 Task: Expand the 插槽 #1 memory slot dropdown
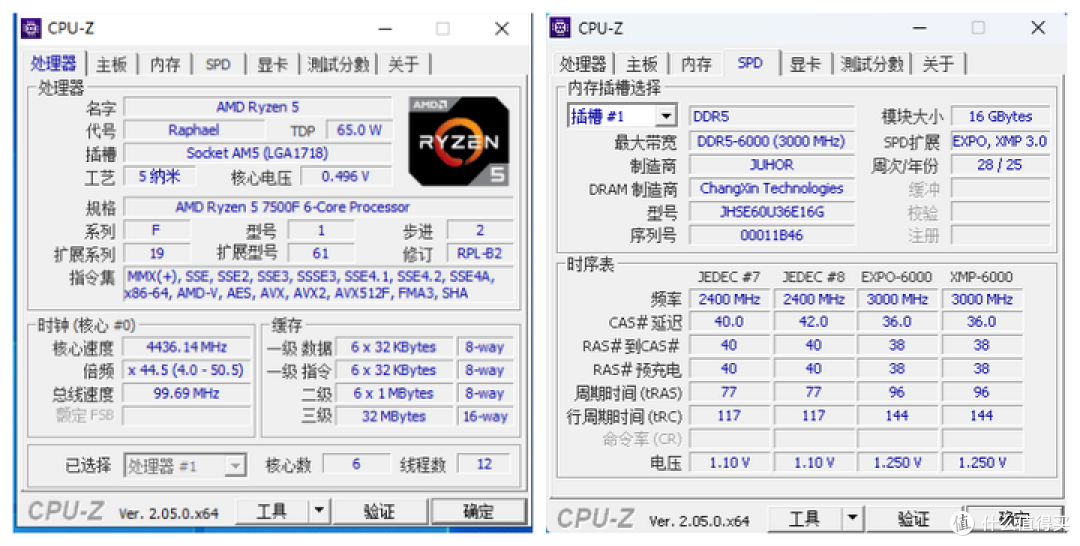point(666,116)
